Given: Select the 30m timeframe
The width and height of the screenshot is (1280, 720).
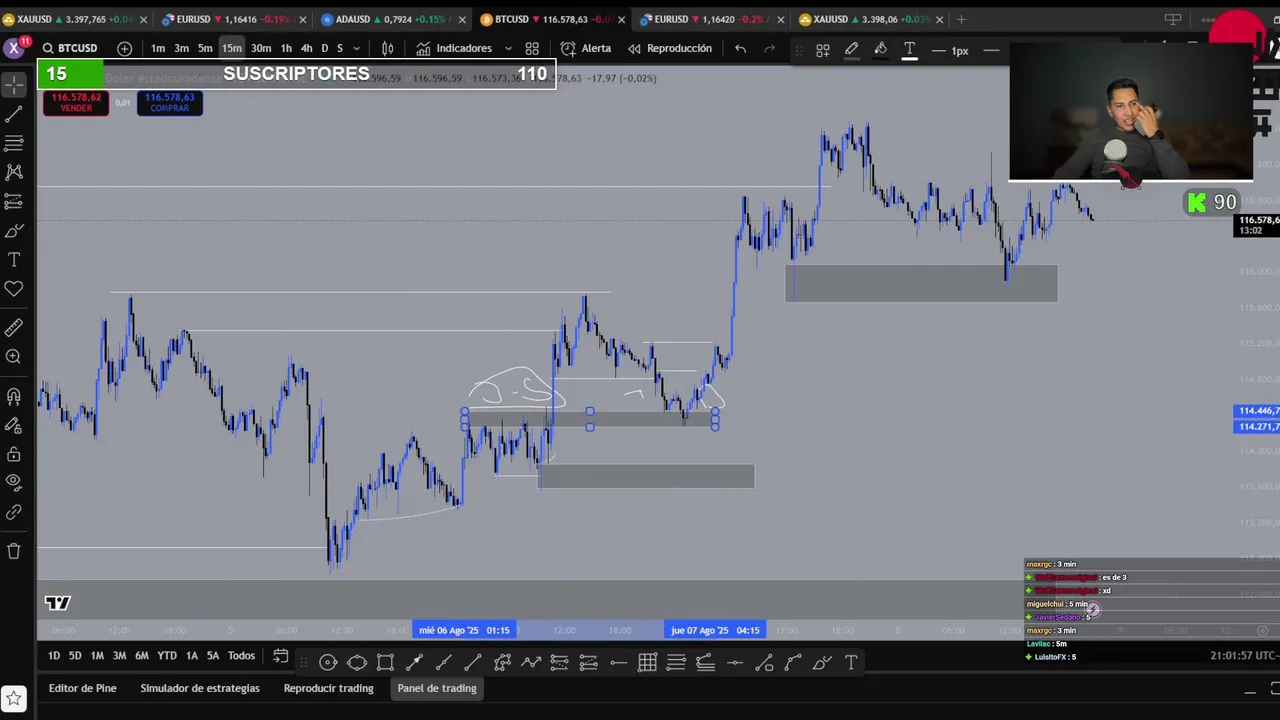Looking at the screenshot, I should pos(261,48).
